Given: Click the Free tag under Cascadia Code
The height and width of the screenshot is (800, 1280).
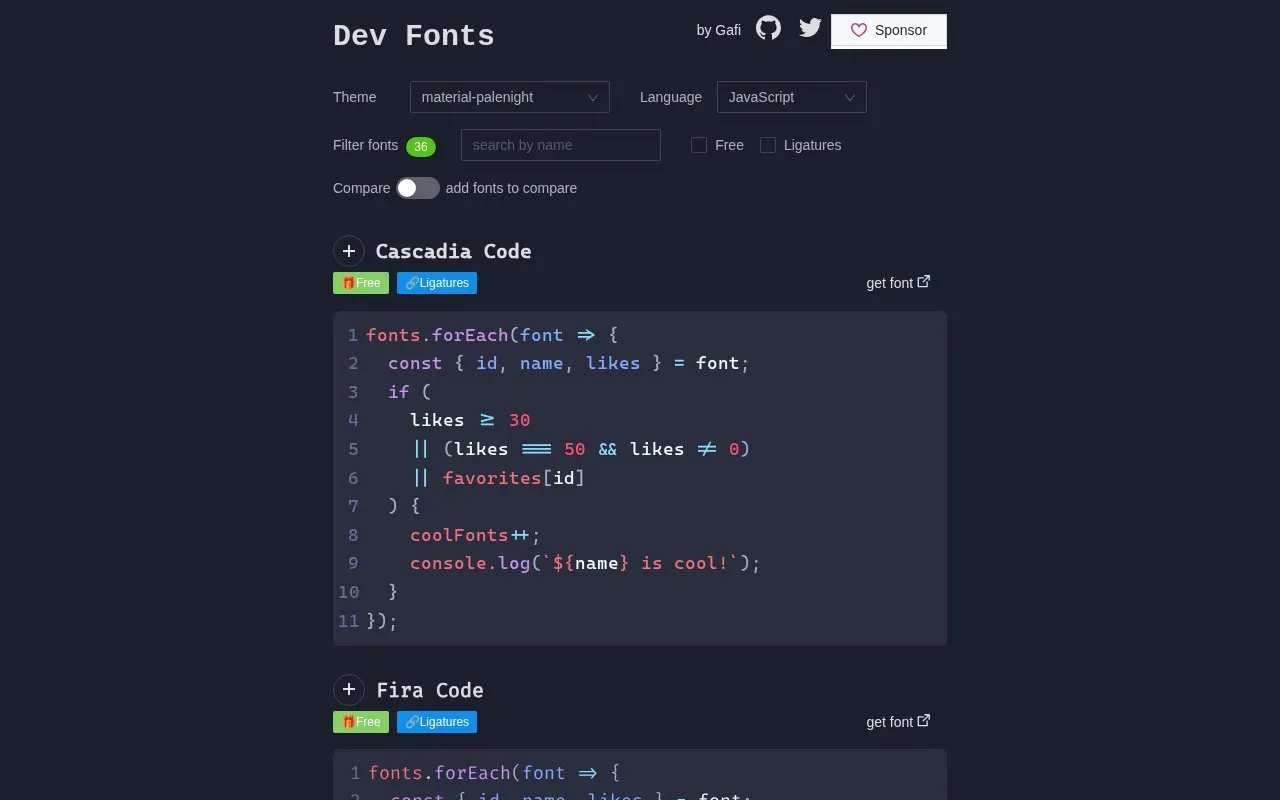Looking at the screenshot, I should [x=361, y=283].
